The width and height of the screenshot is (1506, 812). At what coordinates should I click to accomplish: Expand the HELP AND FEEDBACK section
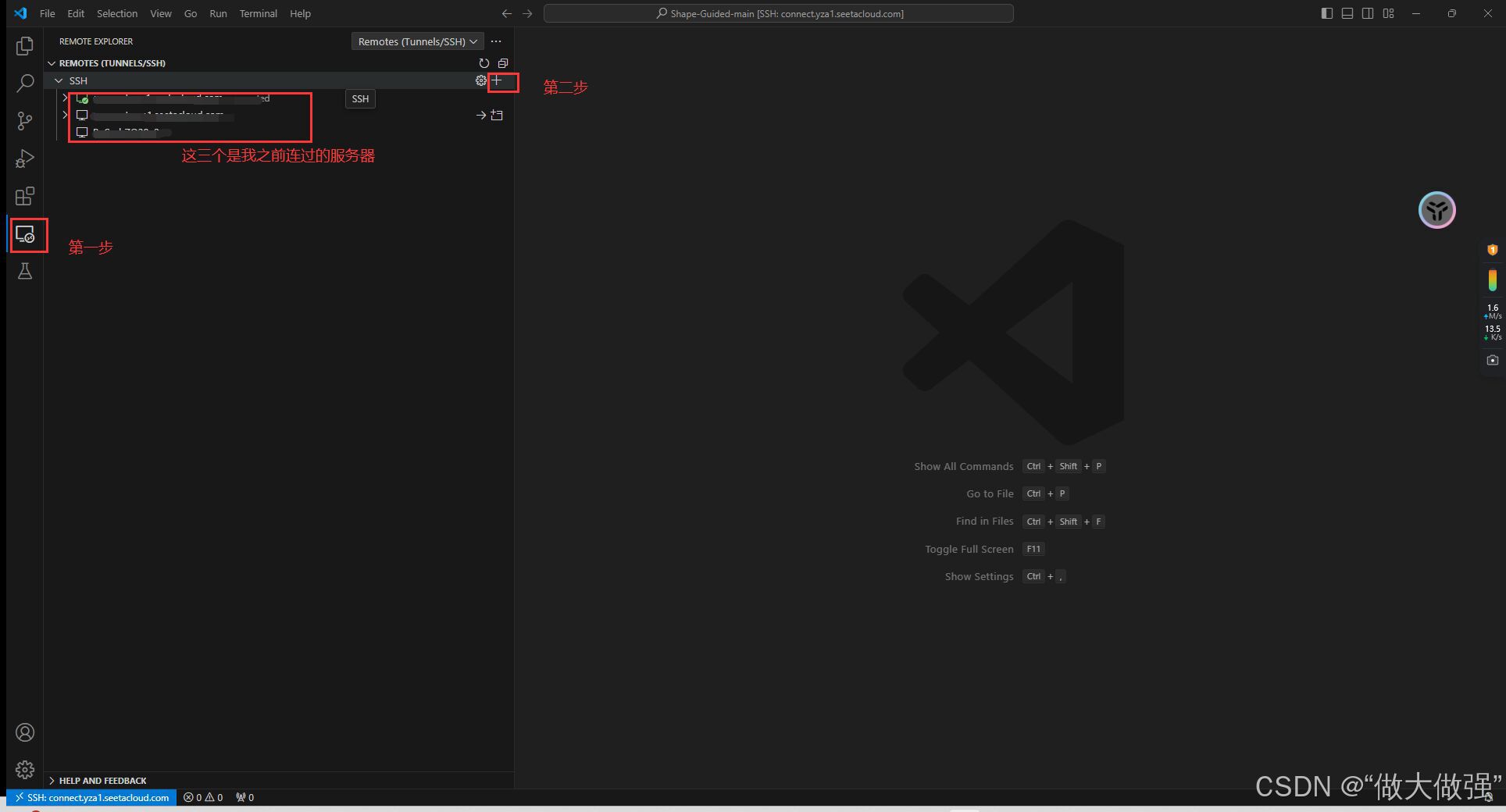tap(52, 781)
